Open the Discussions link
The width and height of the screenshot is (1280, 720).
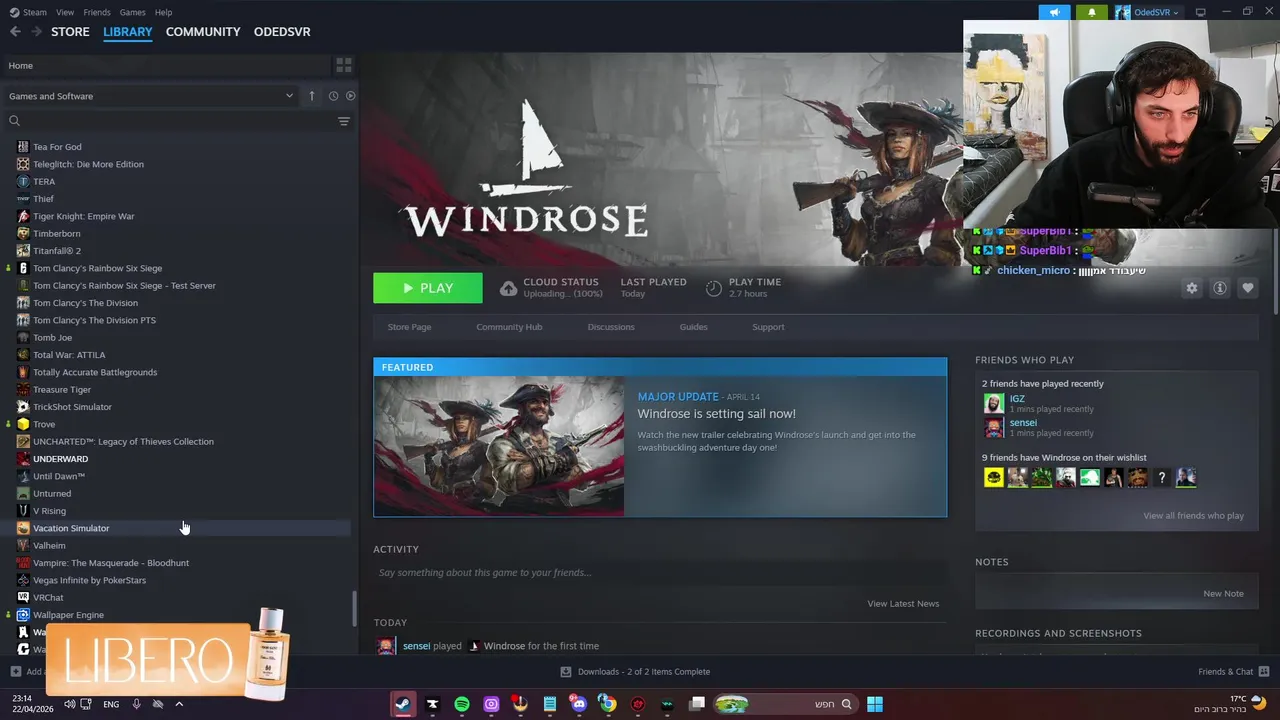611,327
